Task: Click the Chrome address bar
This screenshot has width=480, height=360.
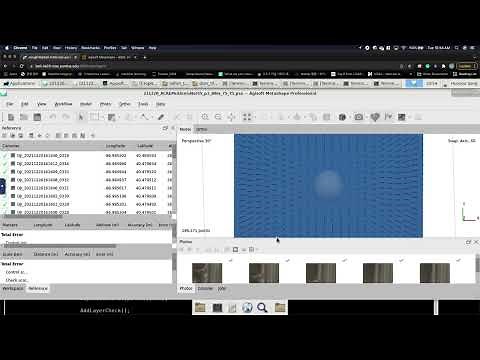Action: [x=213, y=66]
